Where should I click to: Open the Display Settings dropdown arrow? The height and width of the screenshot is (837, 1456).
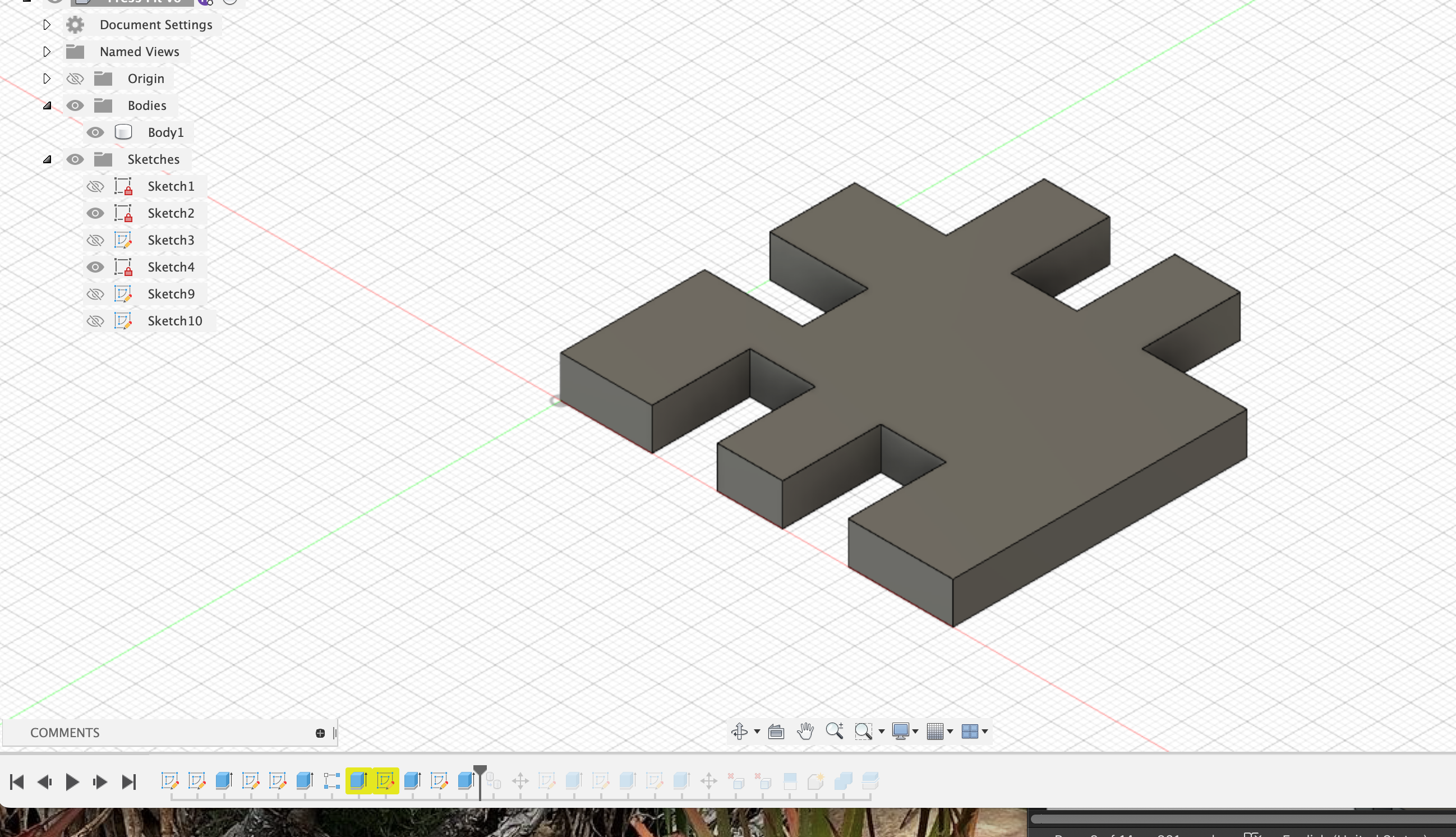[x=915, y=732]
